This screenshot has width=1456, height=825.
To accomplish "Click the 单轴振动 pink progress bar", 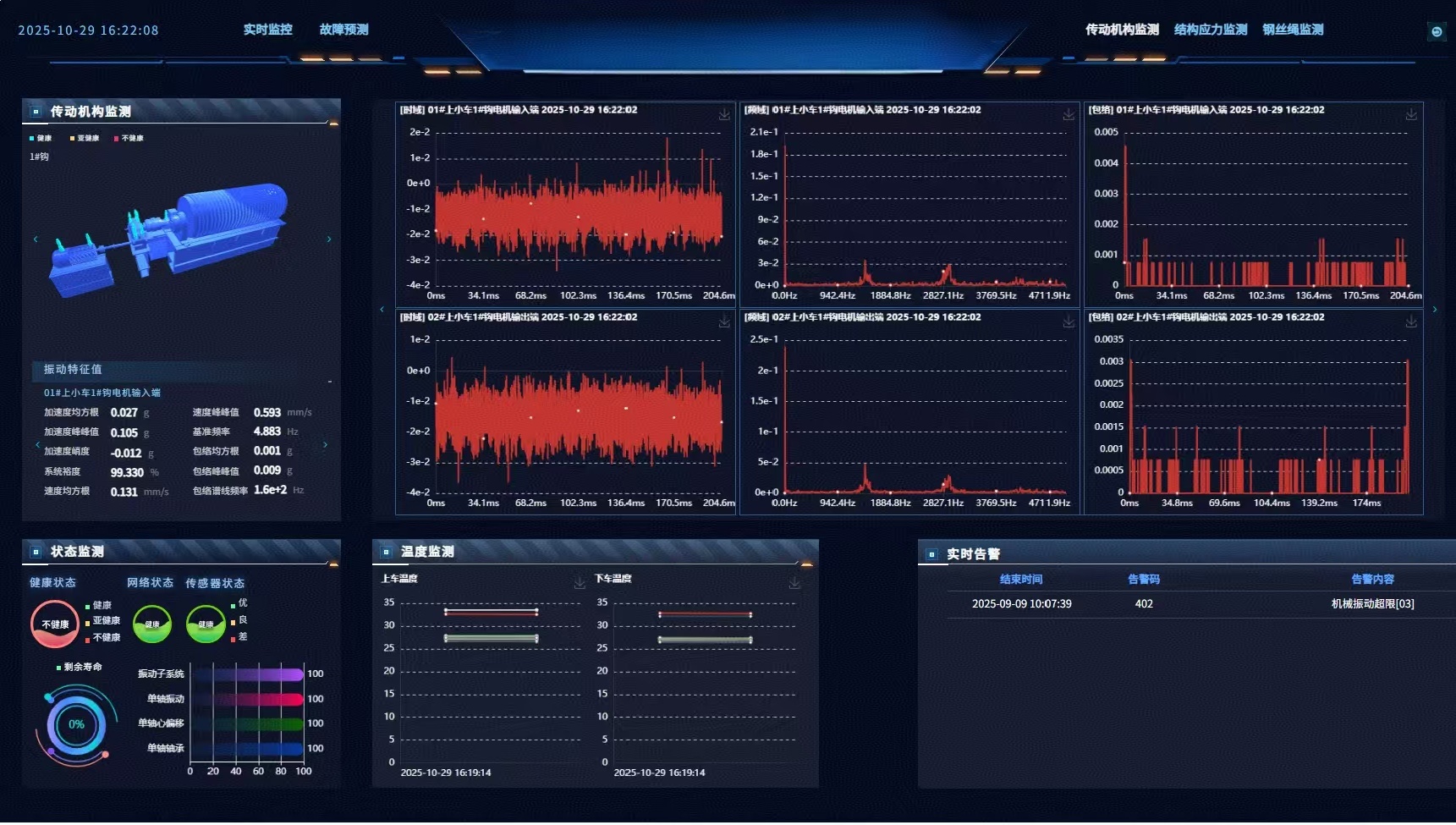I will (247, 699).
